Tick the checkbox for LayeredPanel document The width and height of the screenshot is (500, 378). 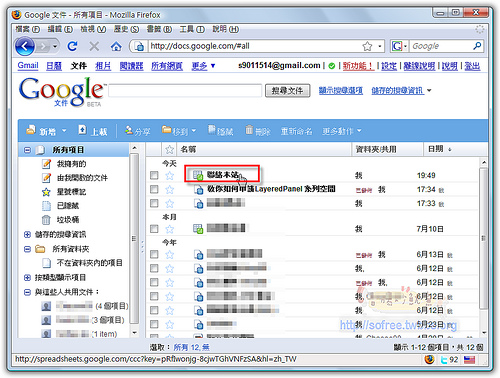coord(154,189)
